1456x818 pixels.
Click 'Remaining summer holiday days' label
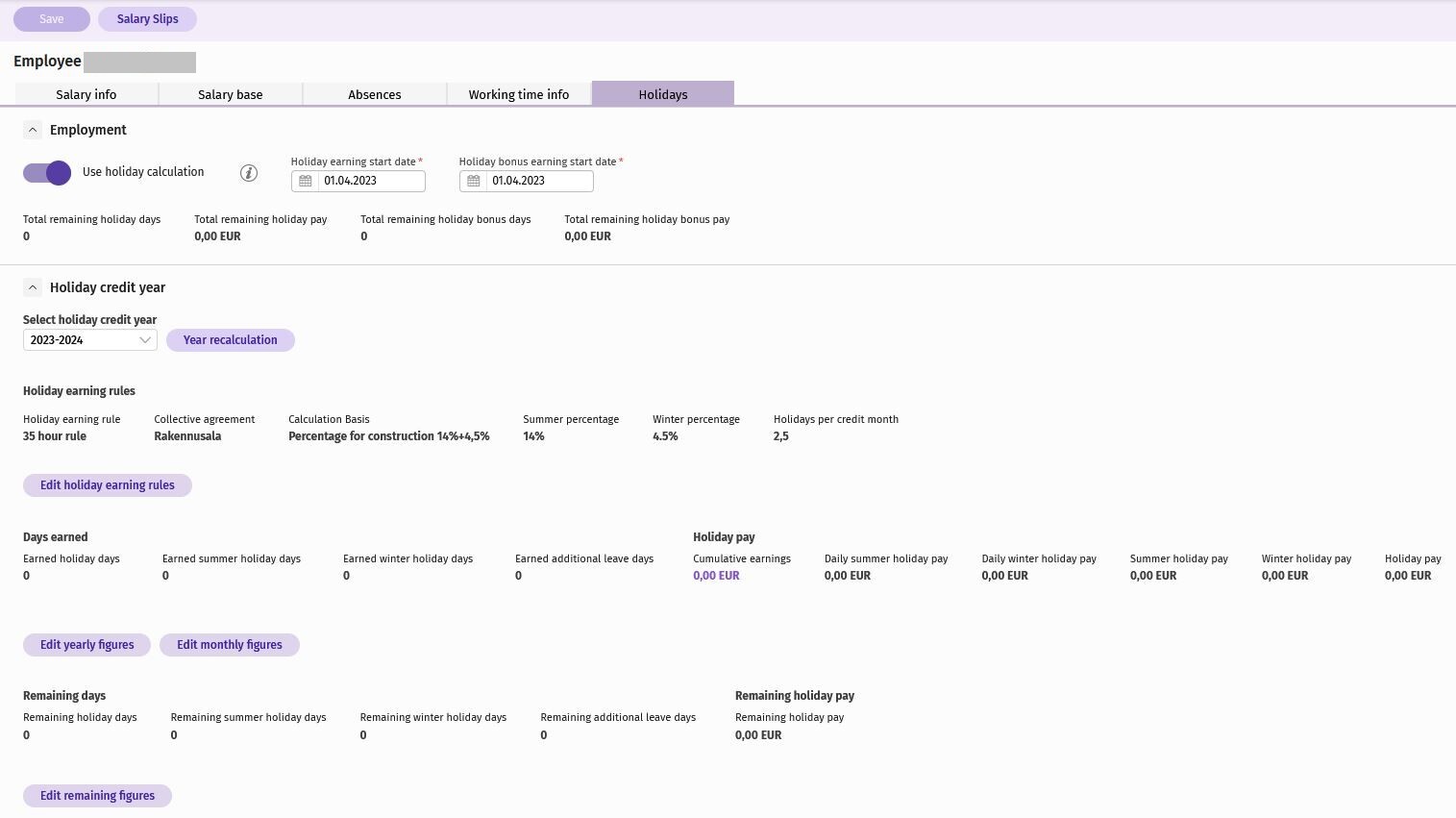[x=249, y=717]
